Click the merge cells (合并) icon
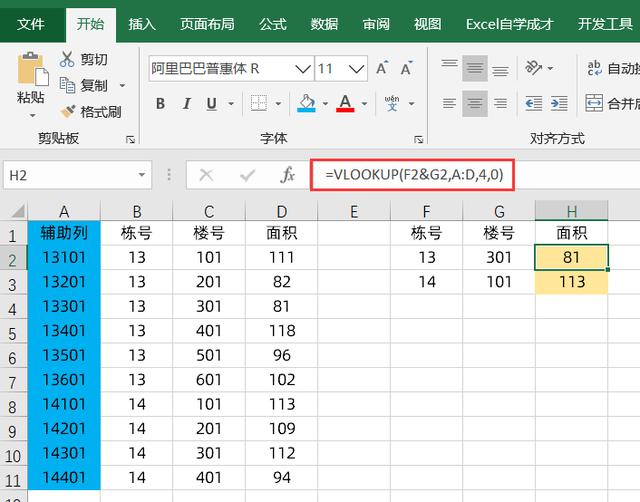This screenshot has height=502, width=640. (594, 103)
